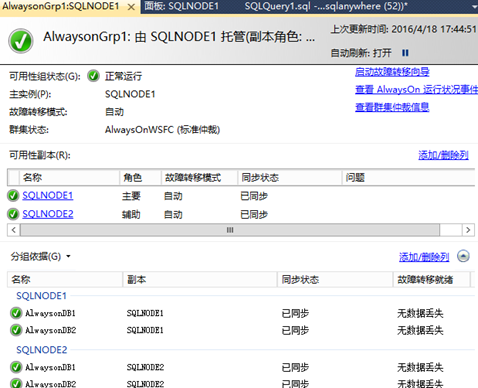
Task: Click the replica list horizontal scrollbar thumb
Action: coord(230,230)
